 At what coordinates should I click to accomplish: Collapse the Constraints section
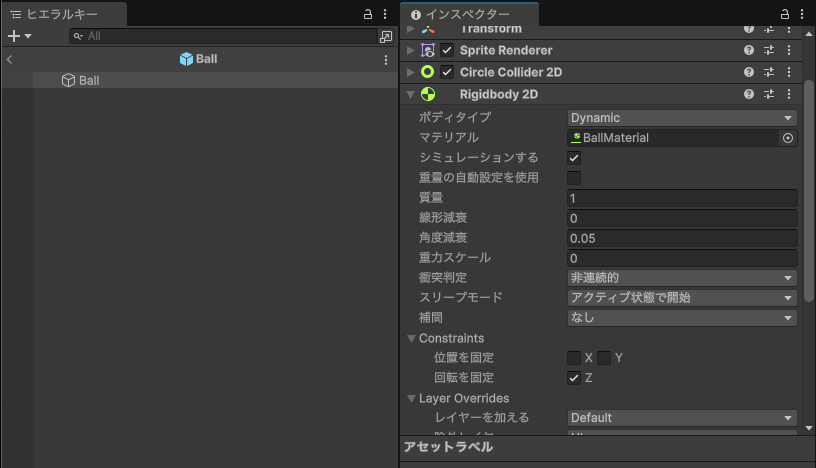coord(411,338)
